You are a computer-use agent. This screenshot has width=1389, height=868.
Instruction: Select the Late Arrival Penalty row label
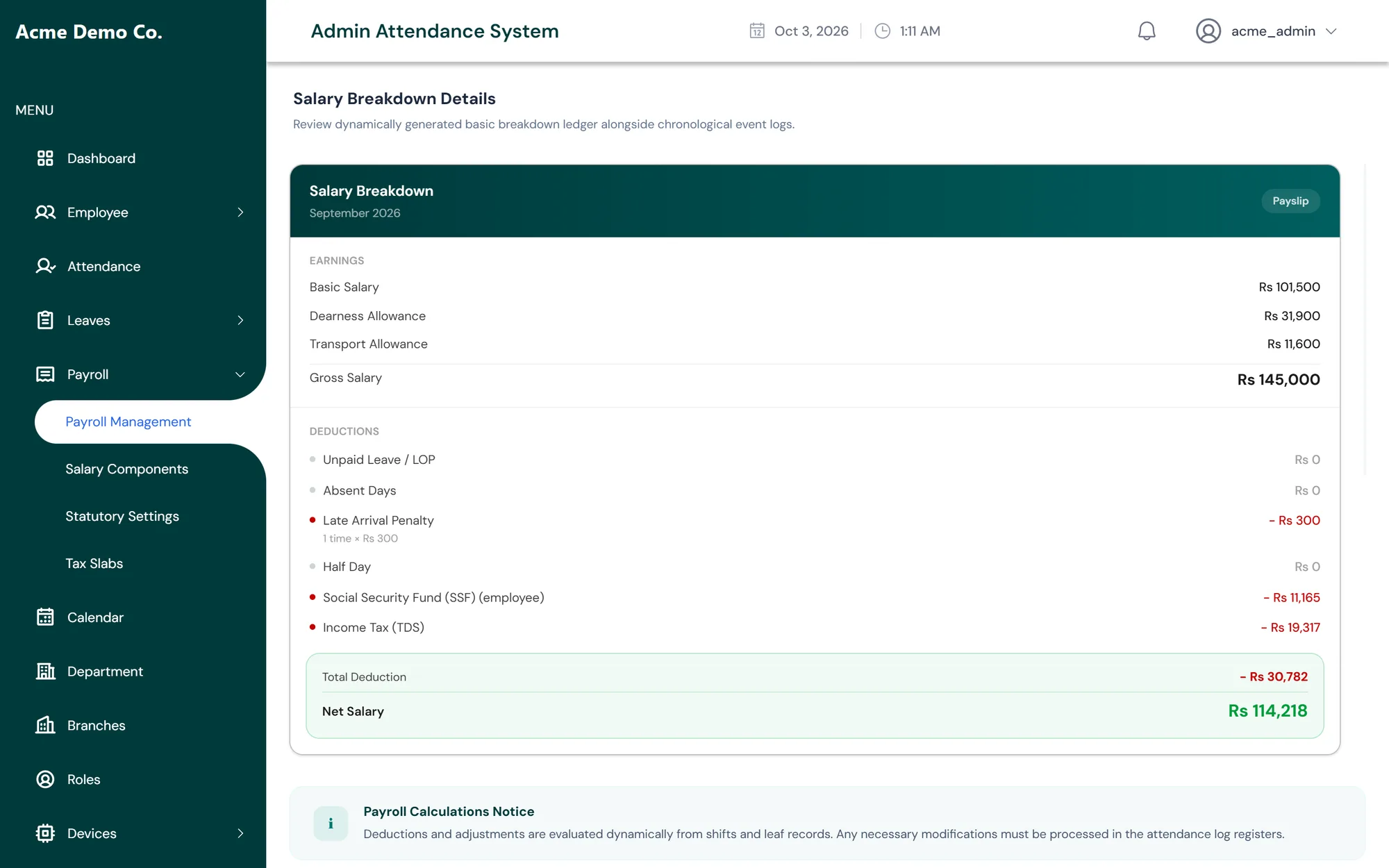[378, 520]
